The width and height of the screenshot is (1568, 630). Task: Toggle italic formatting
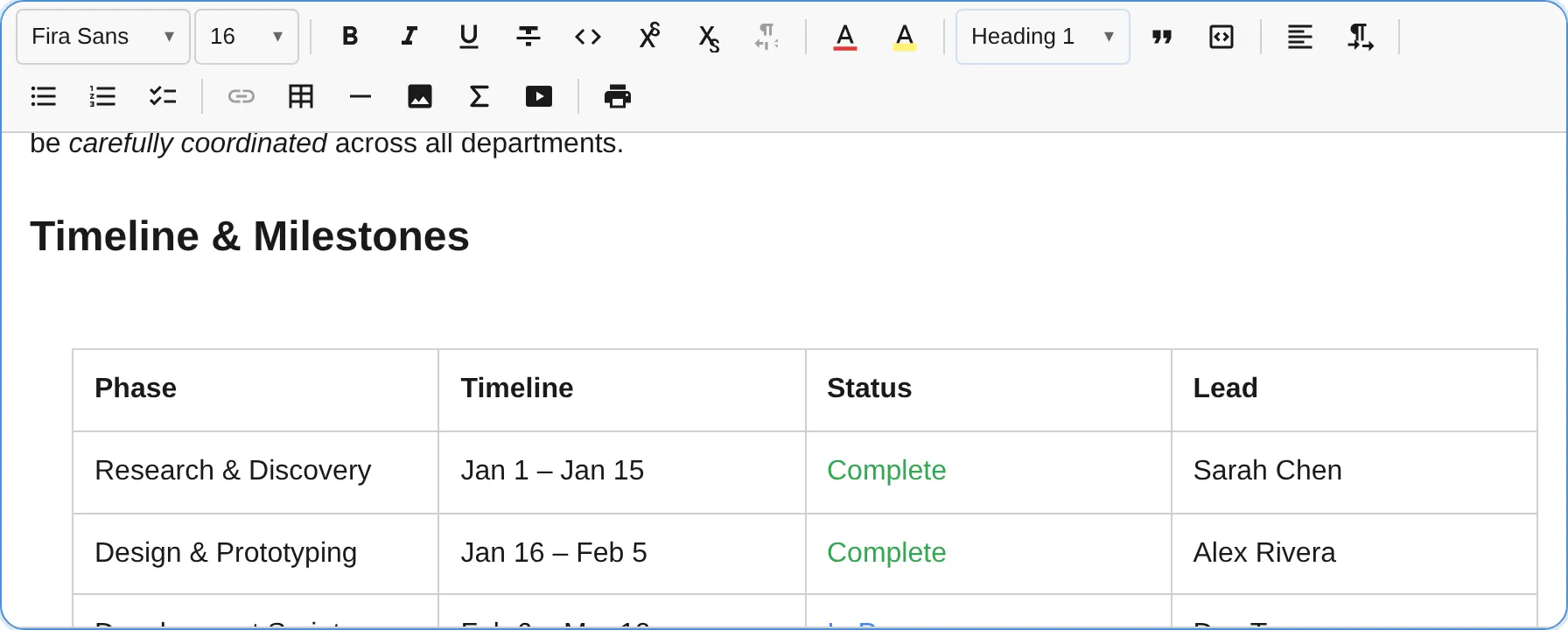409,37
